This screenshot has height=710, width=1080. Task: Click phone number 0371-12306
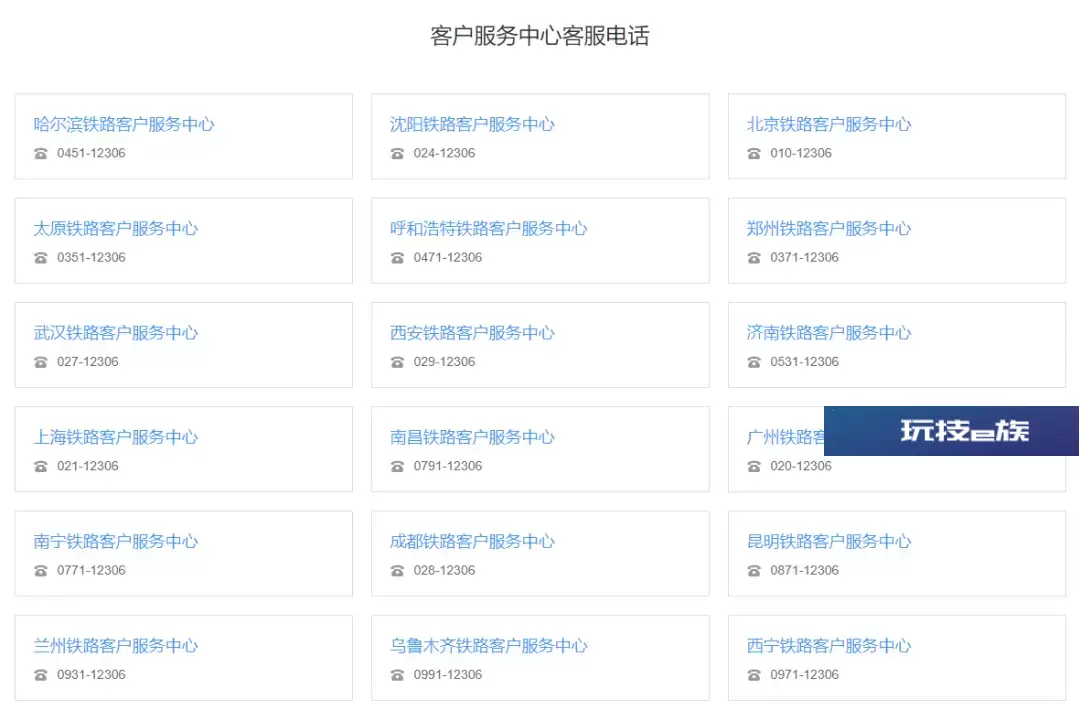(x=804, y=257)
